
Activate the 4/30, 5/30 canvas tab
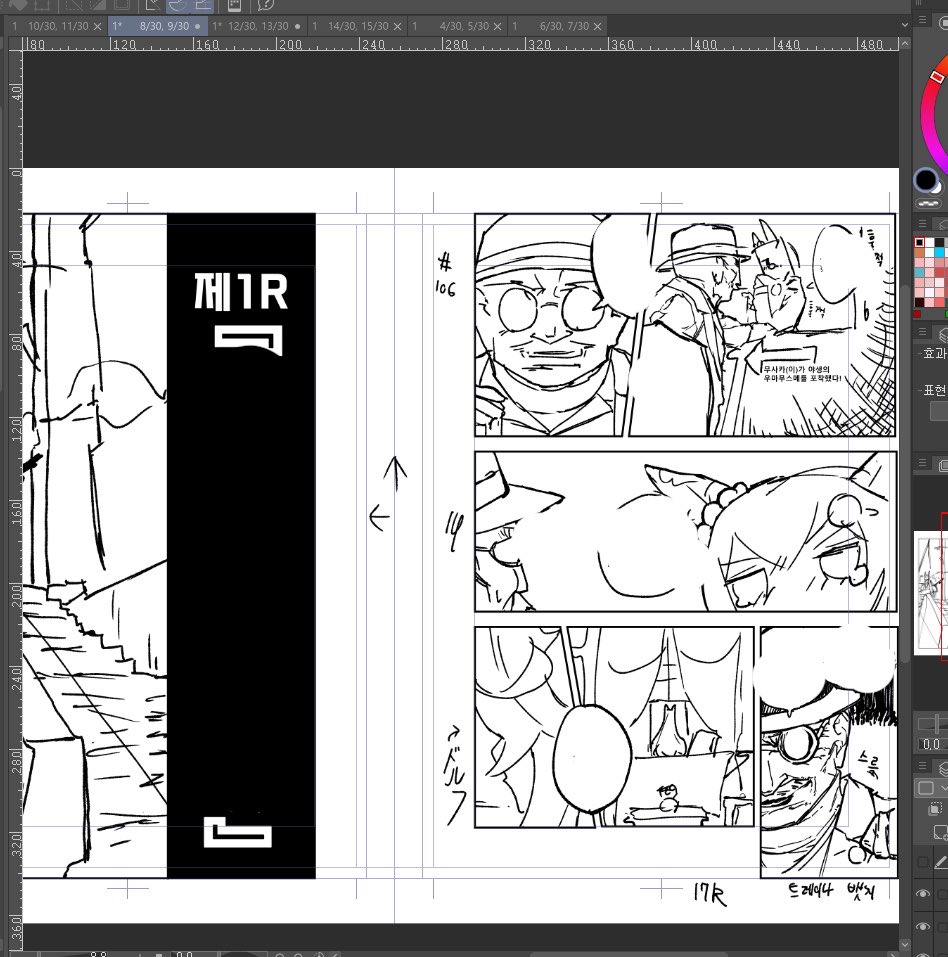(458, 26)
